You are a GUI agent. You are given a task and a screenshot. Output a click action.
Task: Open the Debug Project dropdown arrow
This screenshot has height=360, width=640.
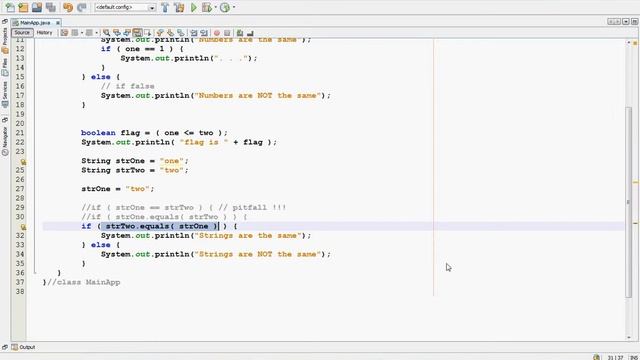tap(216, 7)
